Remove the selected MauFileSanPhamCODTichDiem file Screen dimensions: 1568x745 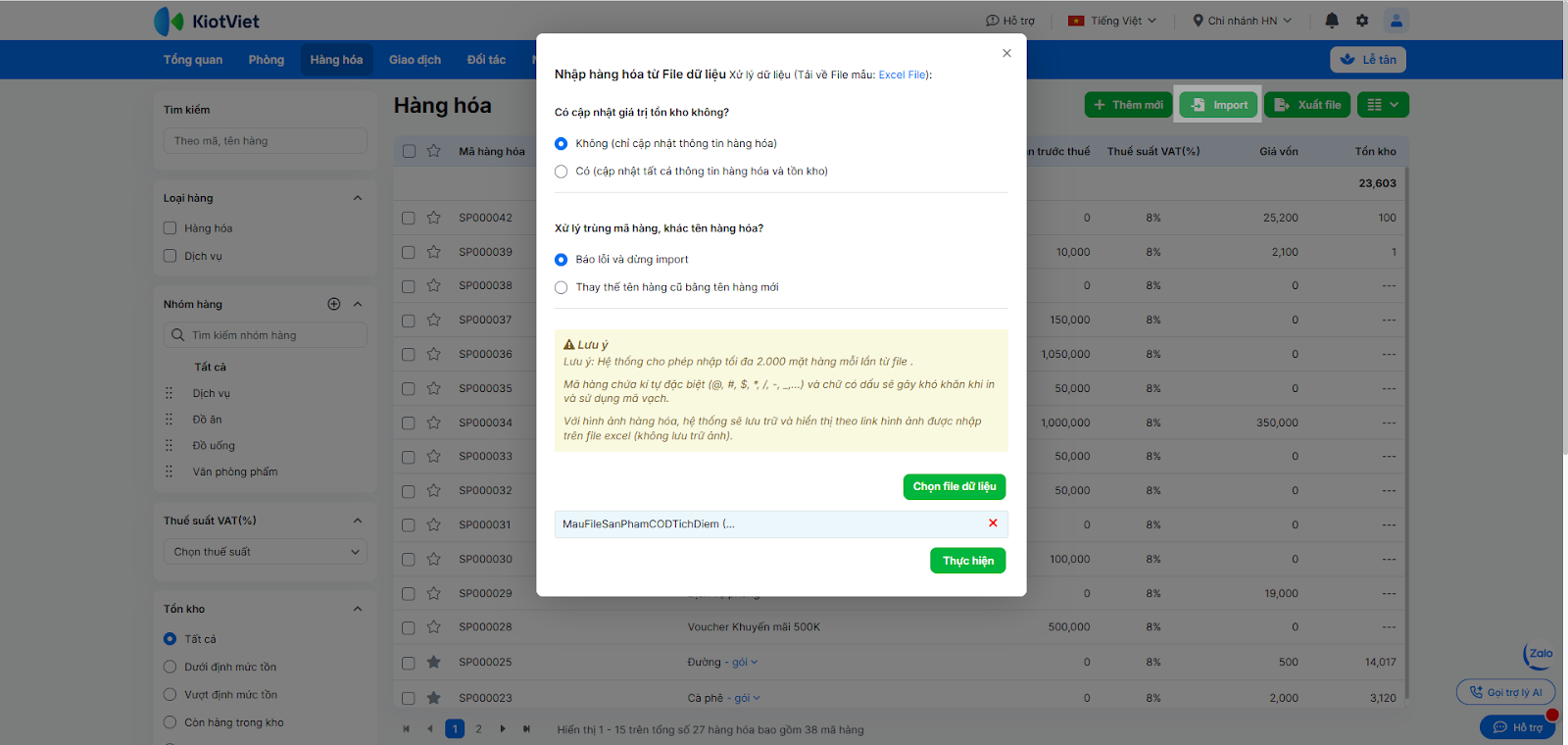[x=993, y=523]
